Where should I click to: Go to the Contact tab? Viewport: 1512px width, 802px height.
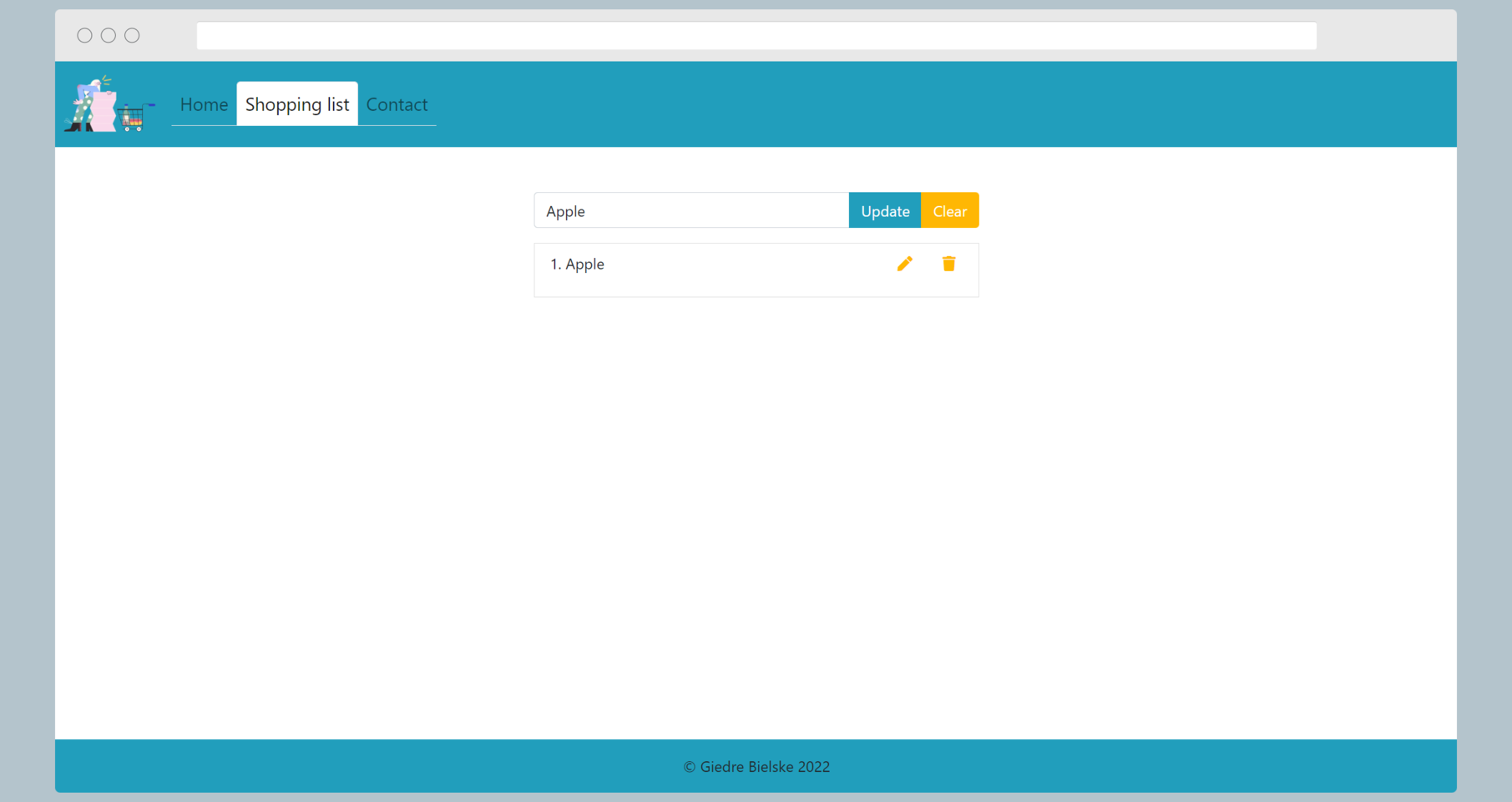pyautogui.click(x=397, y=104)
